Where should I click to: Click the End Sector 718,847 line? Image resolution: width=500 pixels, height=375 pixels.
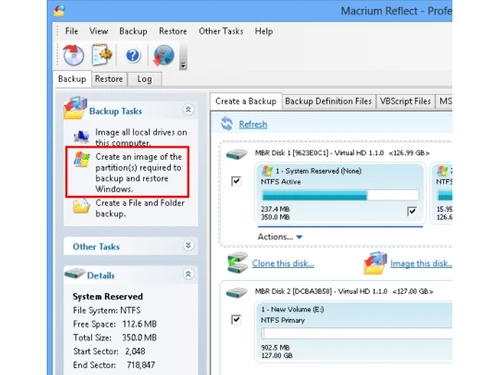[x=114, y=365]
